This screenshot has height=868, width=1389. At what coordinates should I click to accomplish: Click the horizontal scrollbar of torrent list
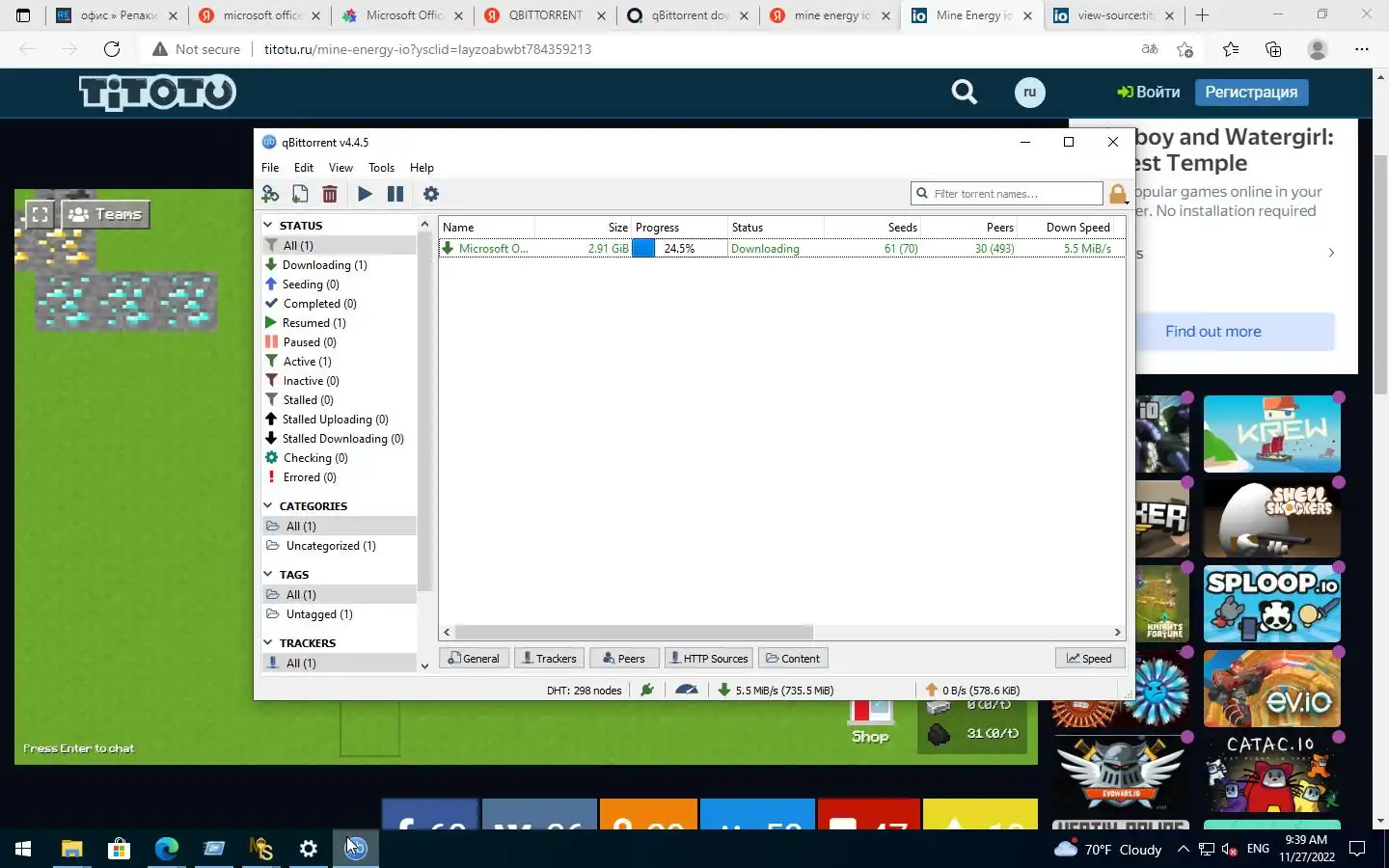pos(634,633)
